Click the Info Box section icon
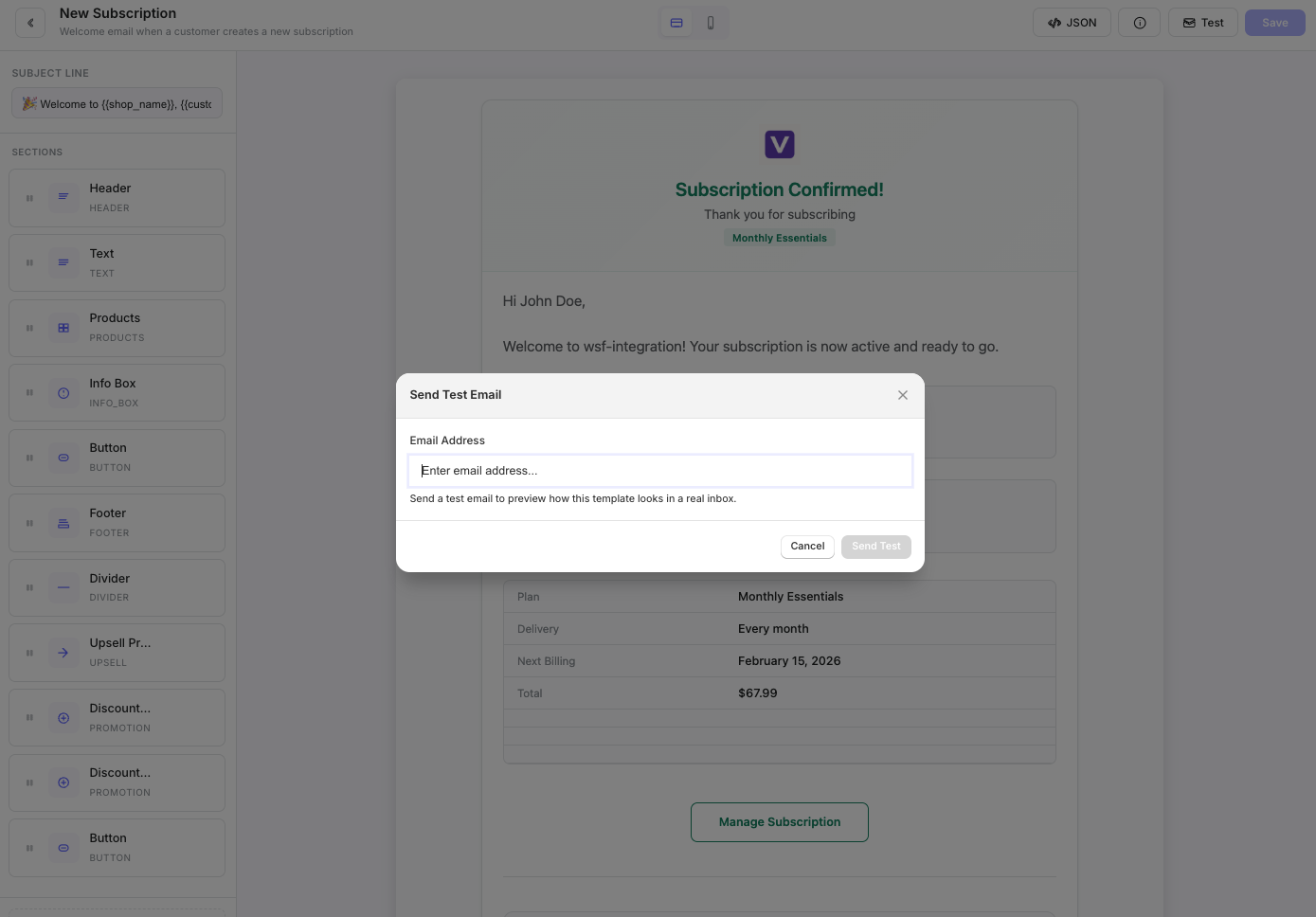Viewport: 1316px width, 917px height. coord(63,393)
